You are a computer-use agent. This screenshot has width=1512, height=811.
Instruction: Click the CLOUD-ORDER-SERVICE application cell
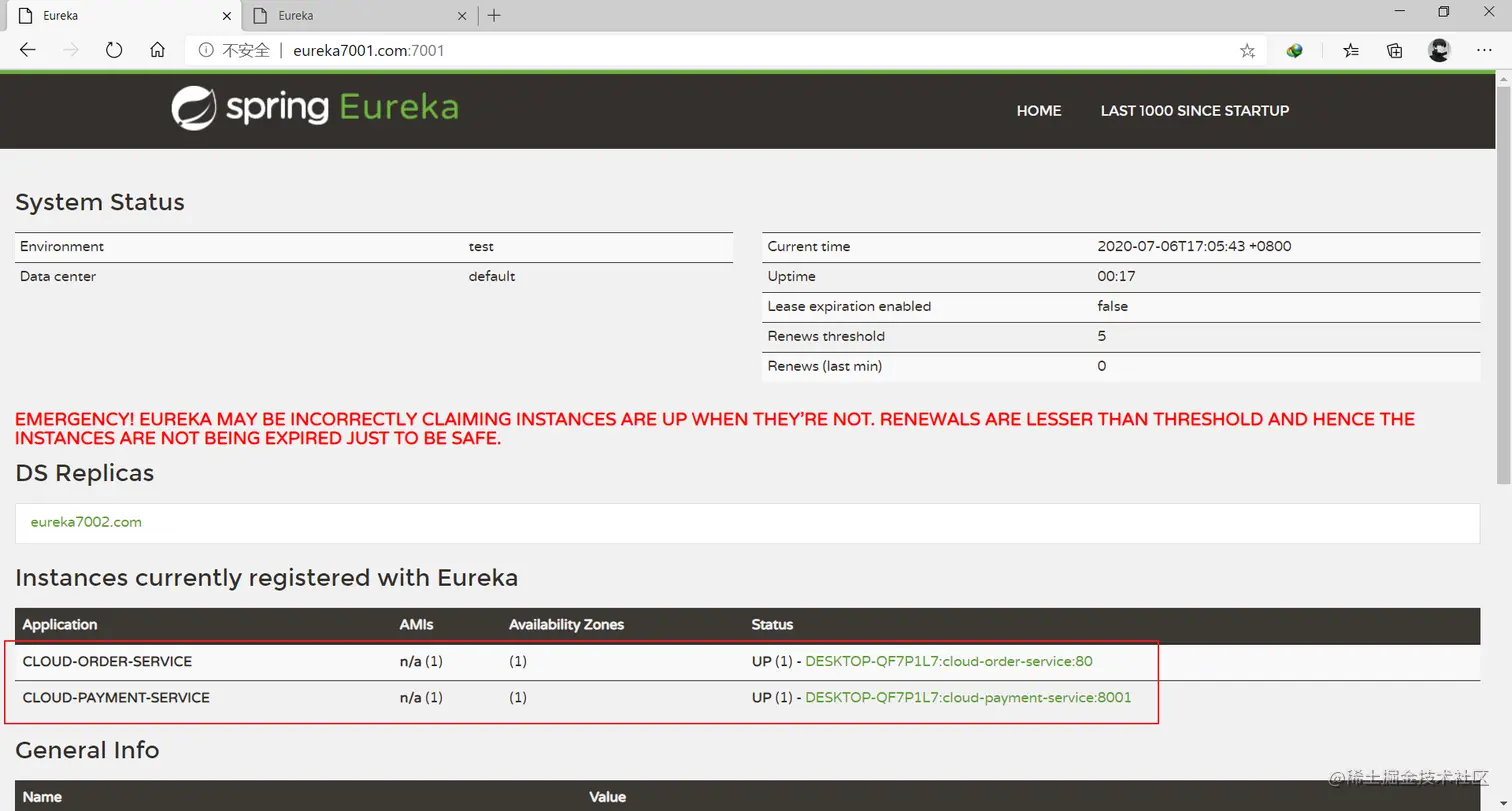click(x=107, y=661)
